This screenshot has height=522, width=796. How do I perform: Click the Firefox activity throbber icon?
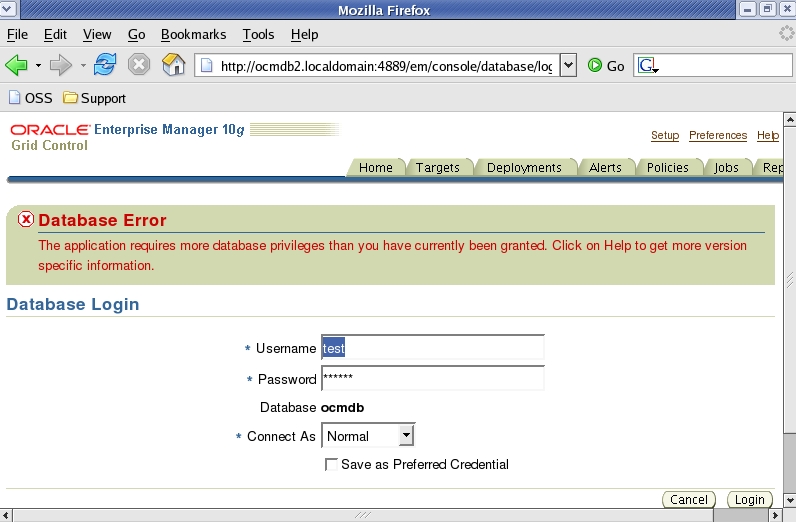(x=786, y=34)
